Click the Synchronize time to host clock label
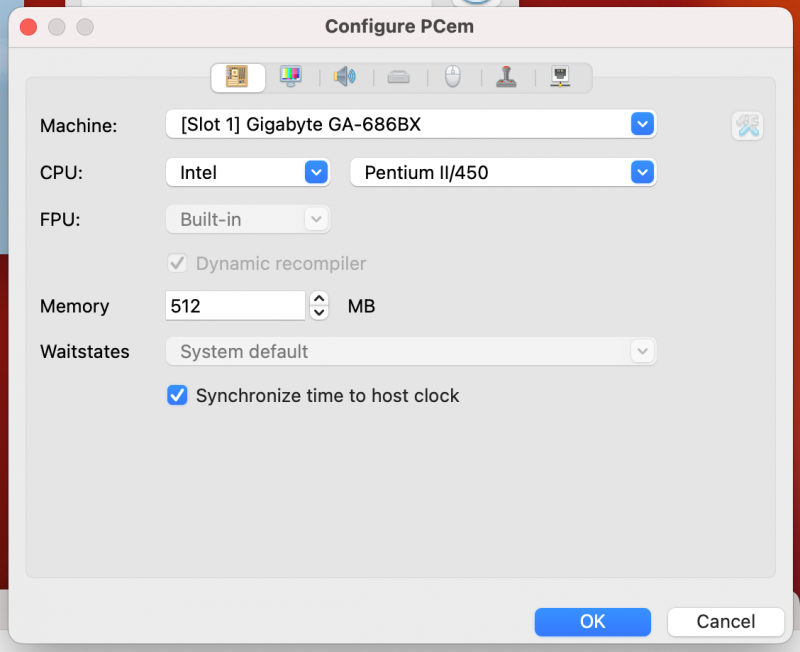 click(328, 396)
